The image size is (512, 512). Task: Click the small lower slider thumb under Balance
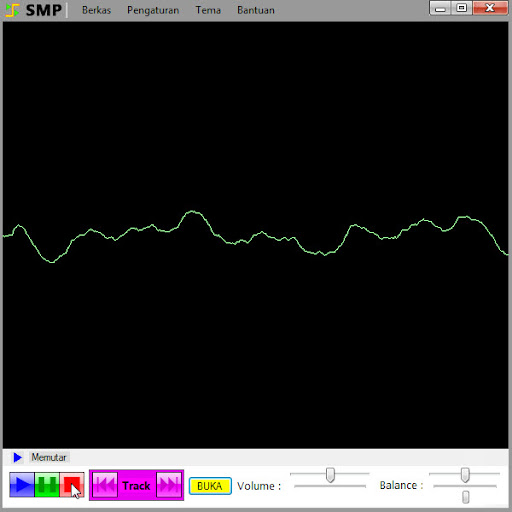(x=466, y=497)
